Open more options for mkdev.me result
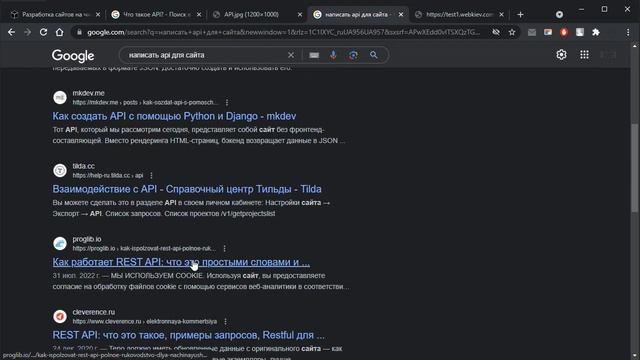 (x=227, y=102)
